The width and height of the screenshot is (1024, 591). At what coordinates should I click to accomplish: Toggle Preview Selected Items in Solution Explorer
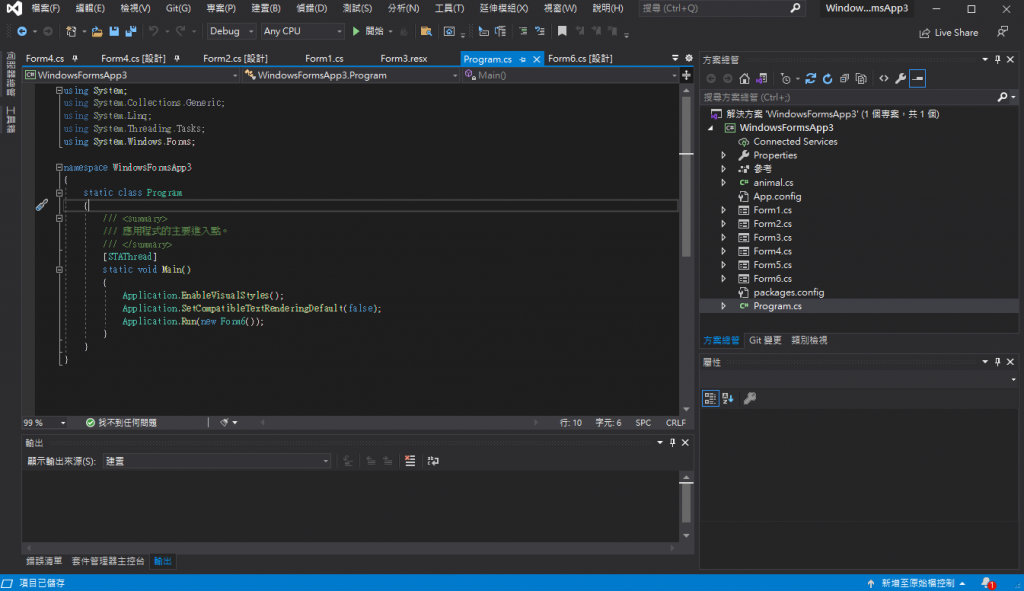(917, 78)
